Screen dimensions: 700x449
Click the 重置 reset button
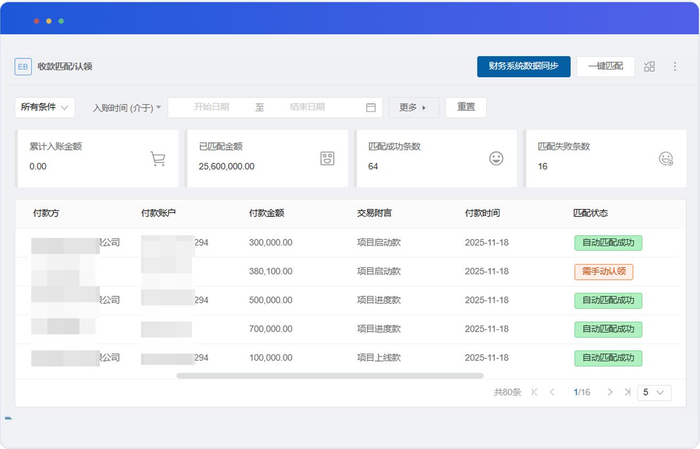[x=466, y=107]
